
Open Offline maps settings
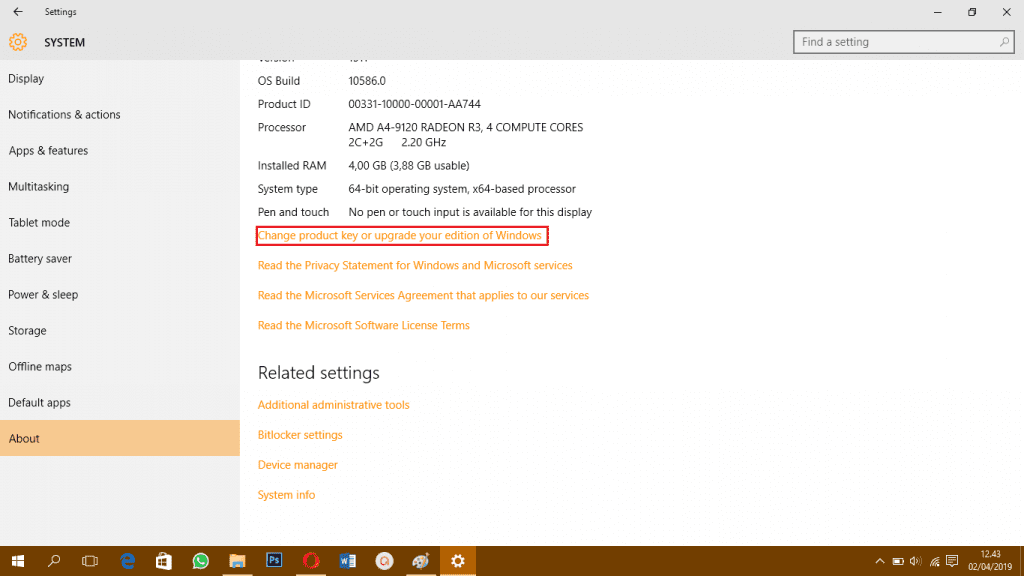[120, 366]
